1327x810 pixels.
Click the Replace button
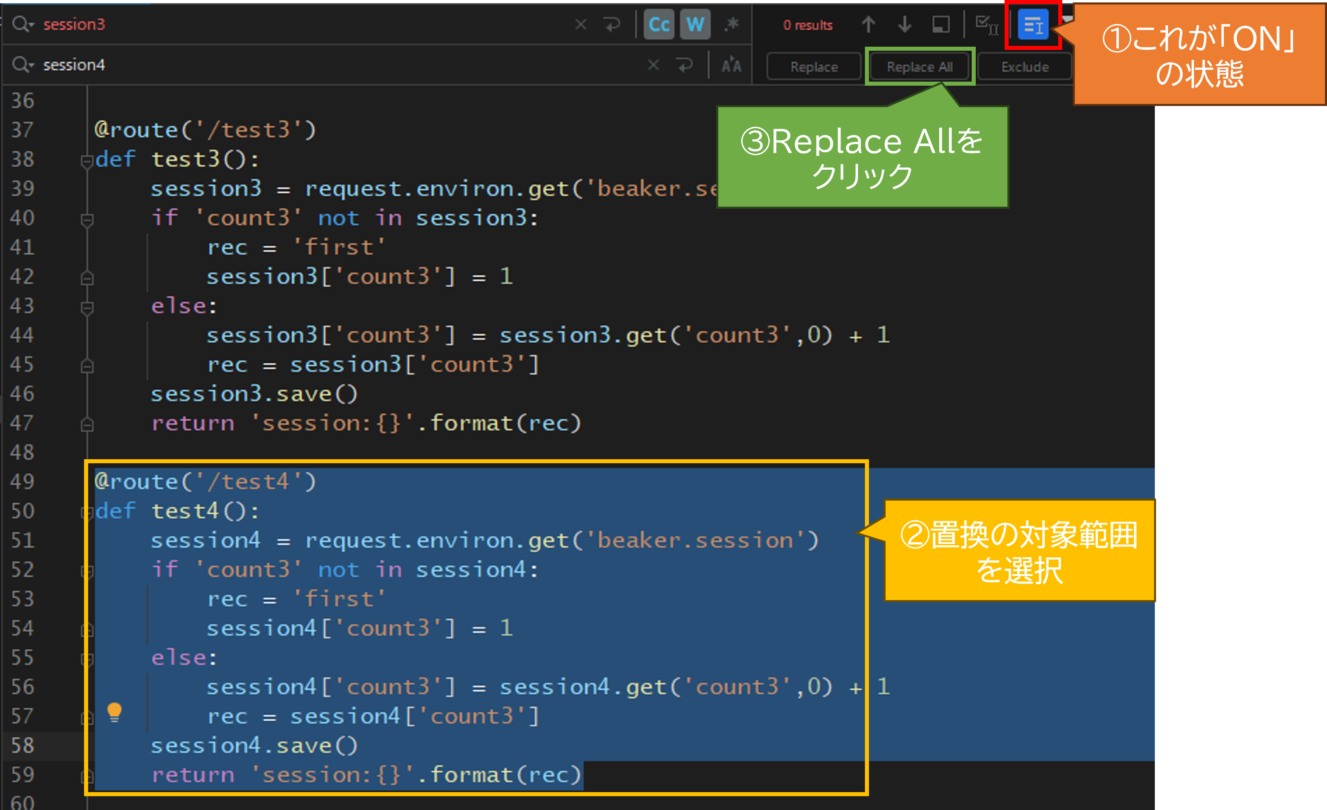tap(814, 67)
